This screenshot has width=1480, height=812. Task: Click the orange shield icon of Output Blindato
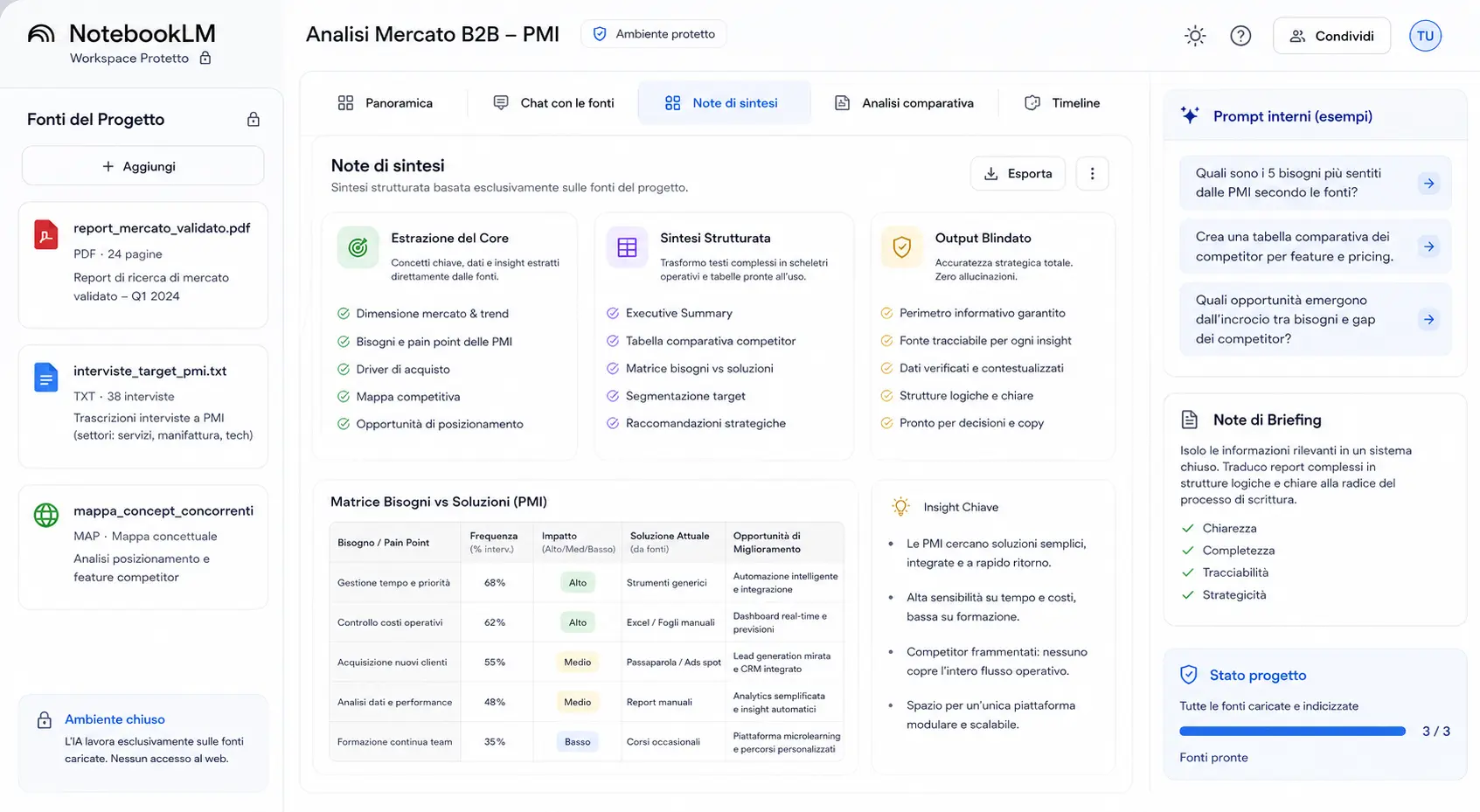[x=902, y=247]
